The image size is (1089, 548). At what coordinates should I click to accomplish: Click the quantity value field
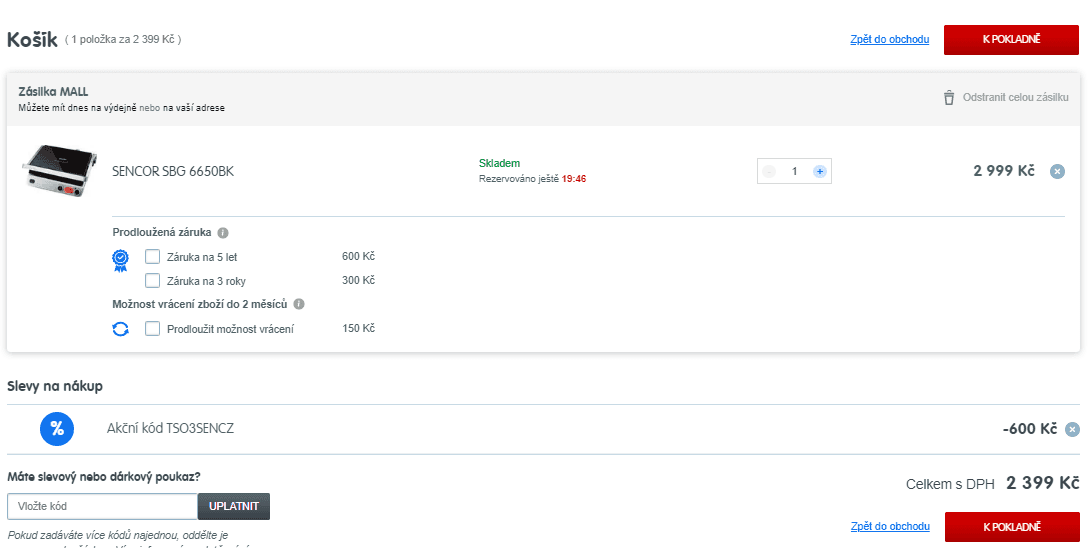point(795,172)
